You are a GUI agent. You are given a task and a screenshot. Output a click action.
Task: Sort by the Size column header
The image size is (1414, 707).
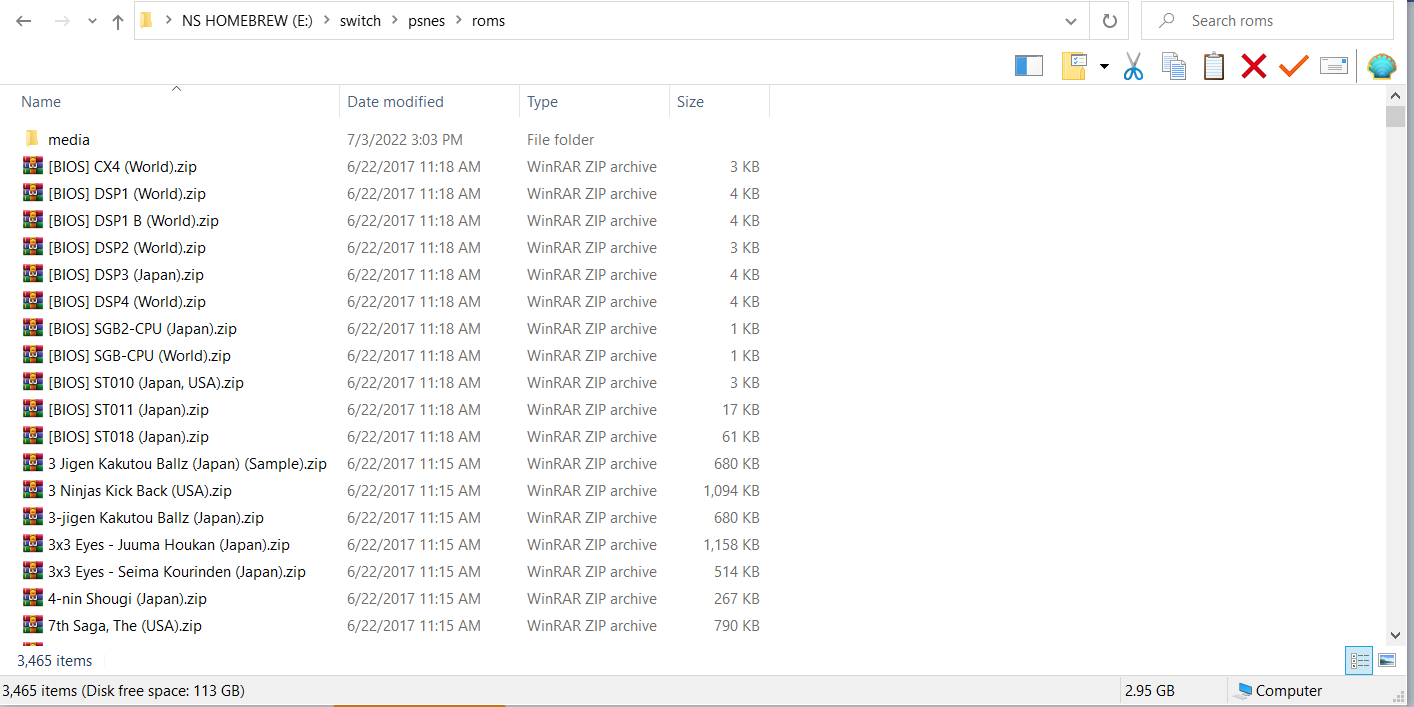click(720, 102)
